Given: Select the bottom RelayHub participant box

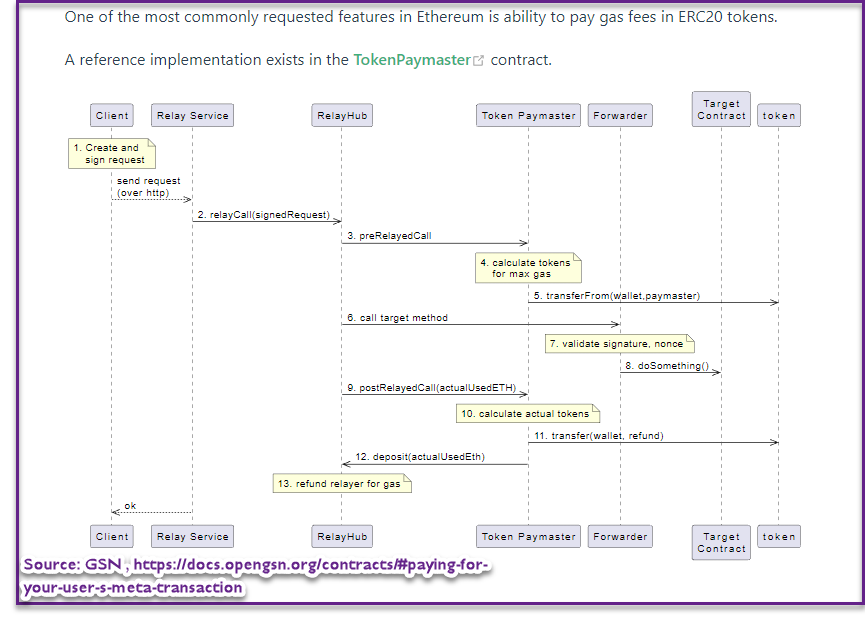Looking at the screenshot, I should (341, 536).
